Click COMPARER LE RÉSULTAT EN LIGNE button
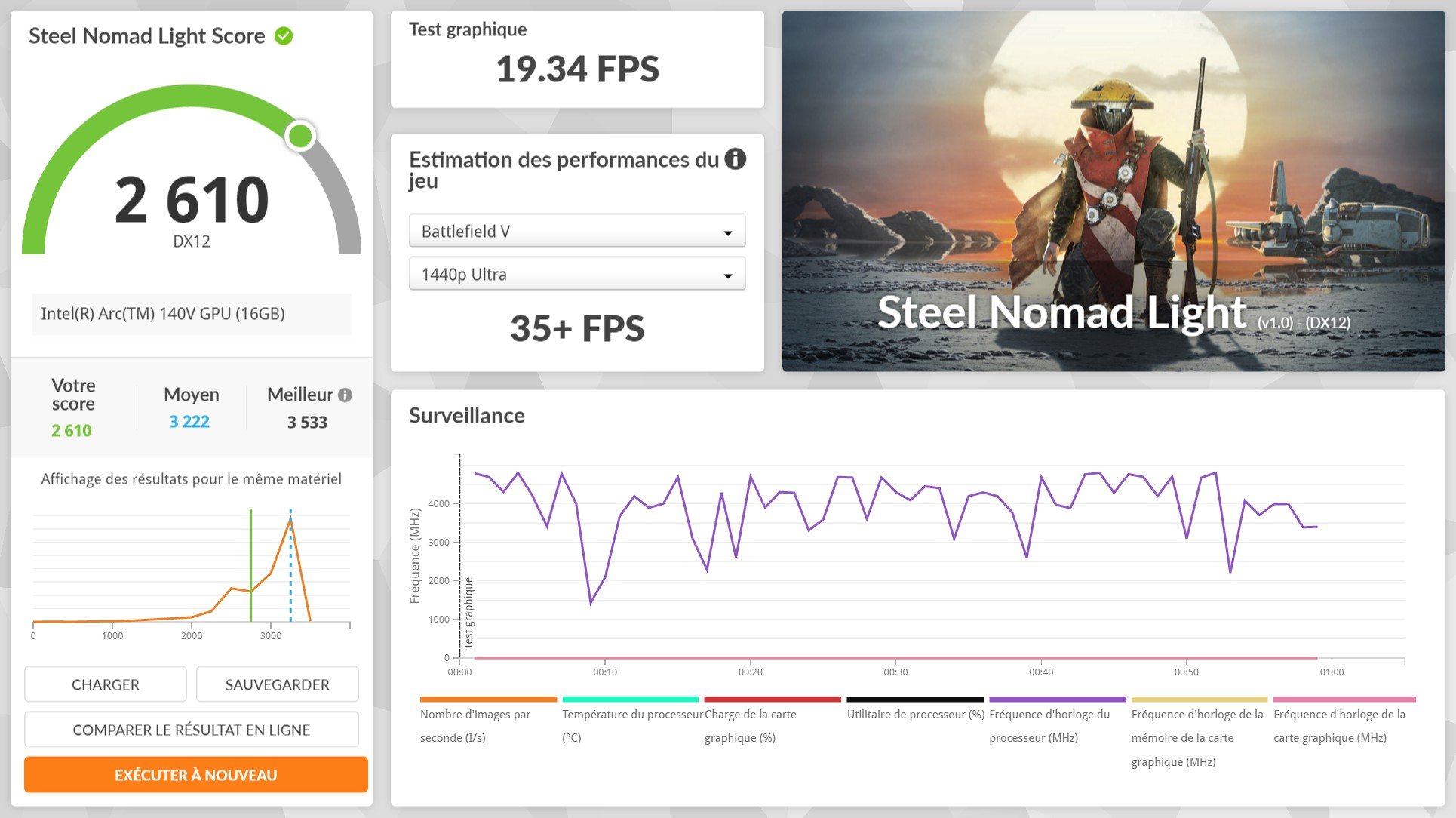Viewport: 1456px width, 818px height. tap(192, 730)
